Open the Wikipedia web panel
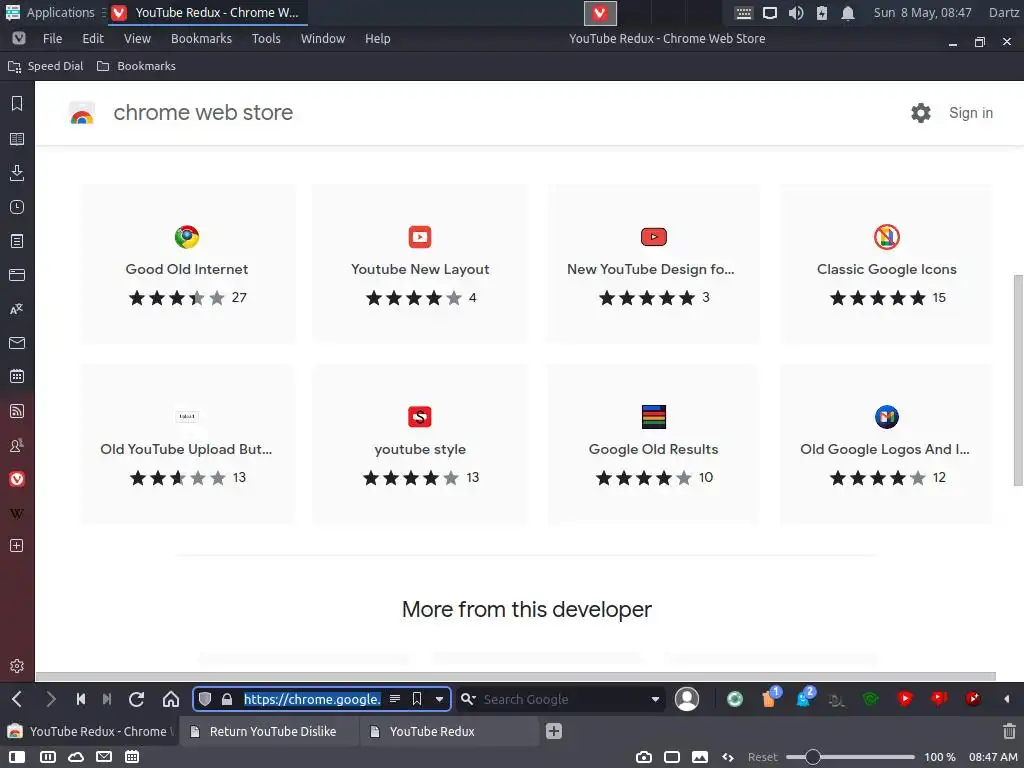This screenshot has height=768, width=1024. [x=17, y=513]
